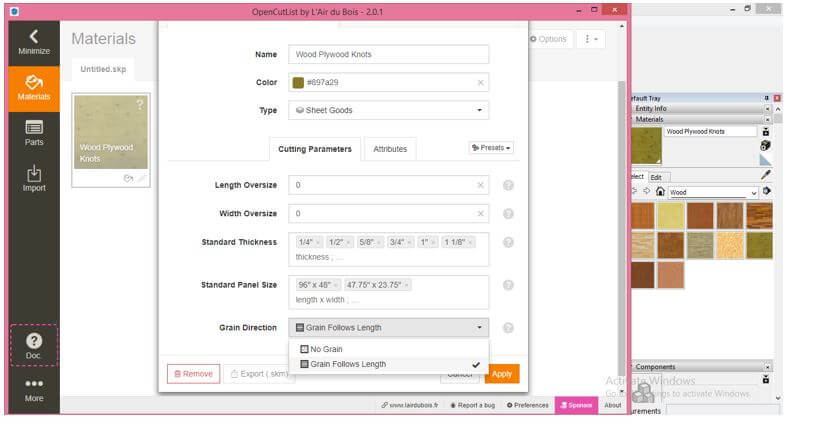817x426 pixels.
Task: Click the sample paint eyedropper in SketchUp tray
Action: click(765, 174)
